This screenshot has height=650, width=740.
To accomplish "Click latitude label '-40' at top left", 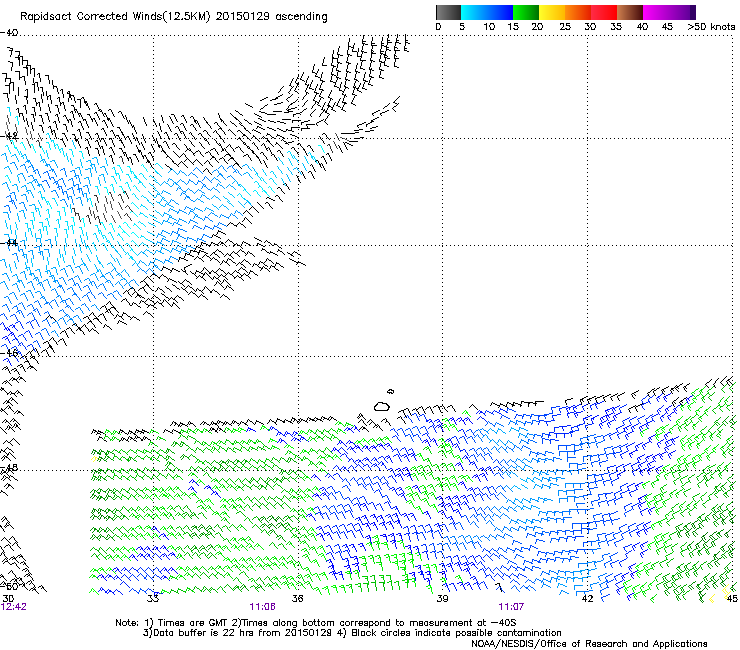I will click(9, 33).
